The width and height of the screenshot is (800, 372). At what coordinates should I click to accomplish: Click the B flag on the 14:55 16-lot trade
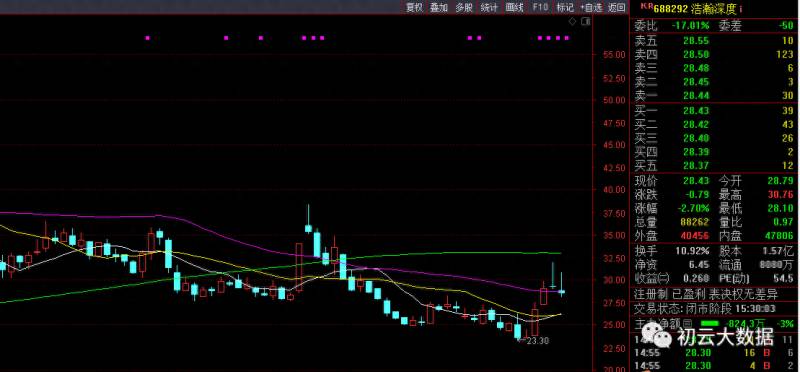click(765, 353)
